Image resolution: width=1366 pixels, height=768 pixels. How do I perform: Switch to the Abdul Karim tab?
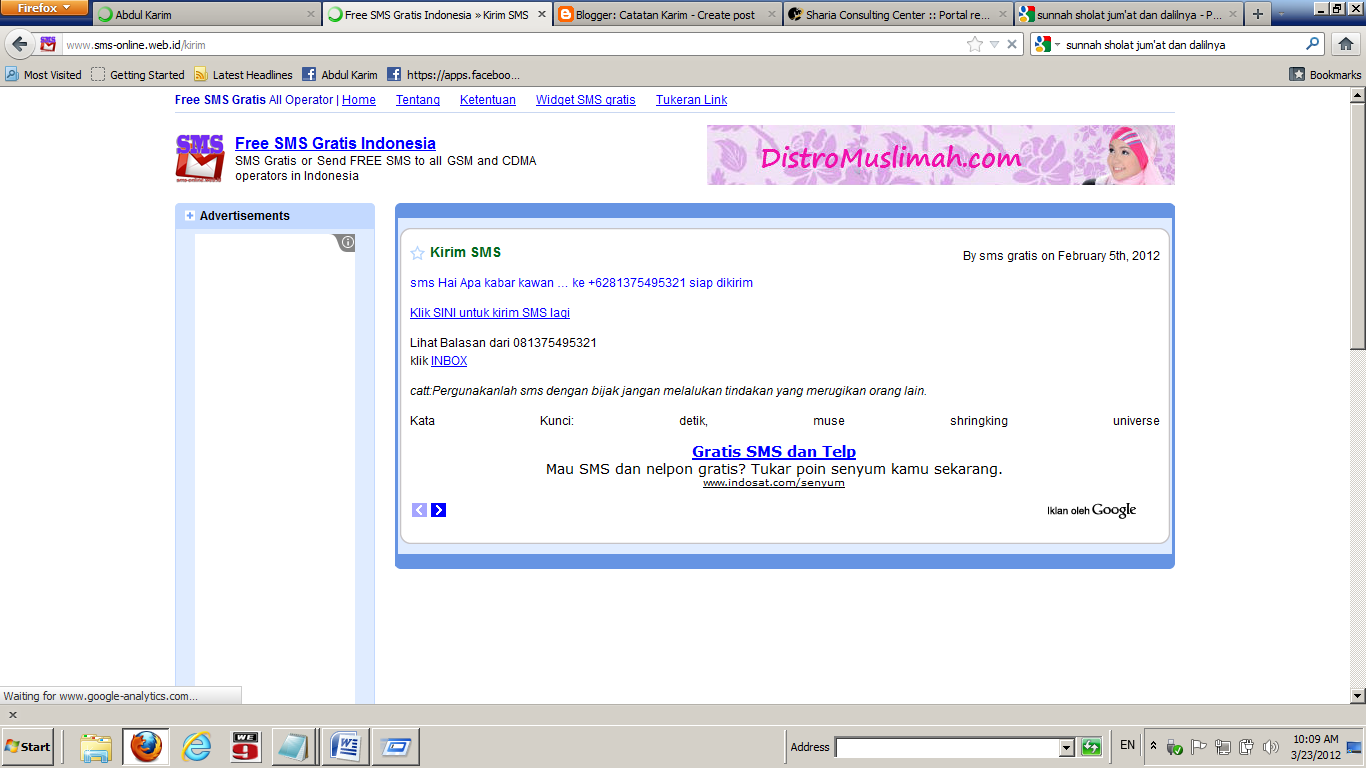coord(205,15)
